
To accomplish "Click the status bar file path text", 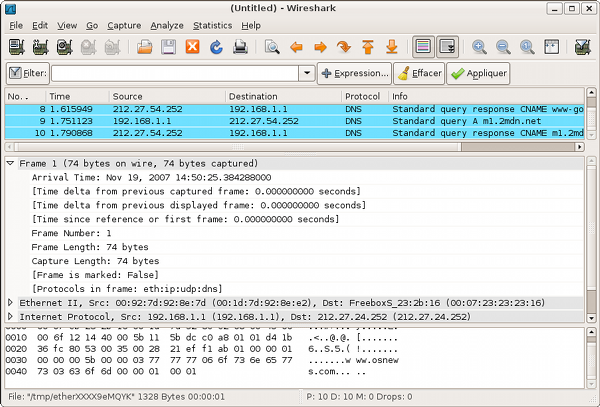I will (117, 397).
